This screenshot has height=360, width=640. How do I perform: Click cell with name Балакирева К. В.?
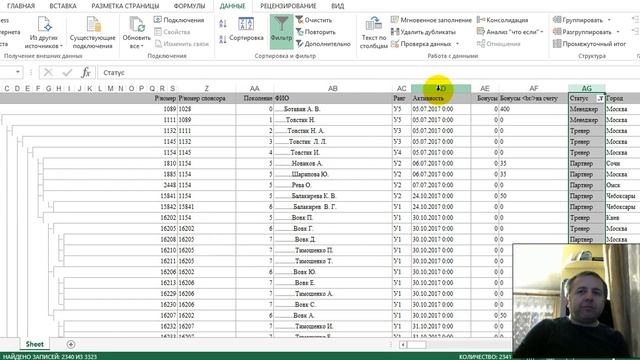[333, 196]
